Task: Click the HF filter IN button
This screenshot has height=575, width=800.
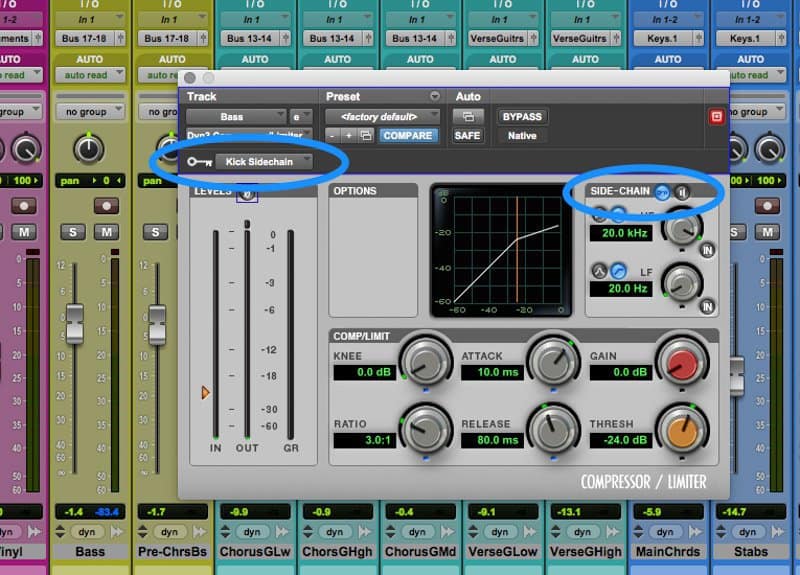Action: (x=708, y=250)
